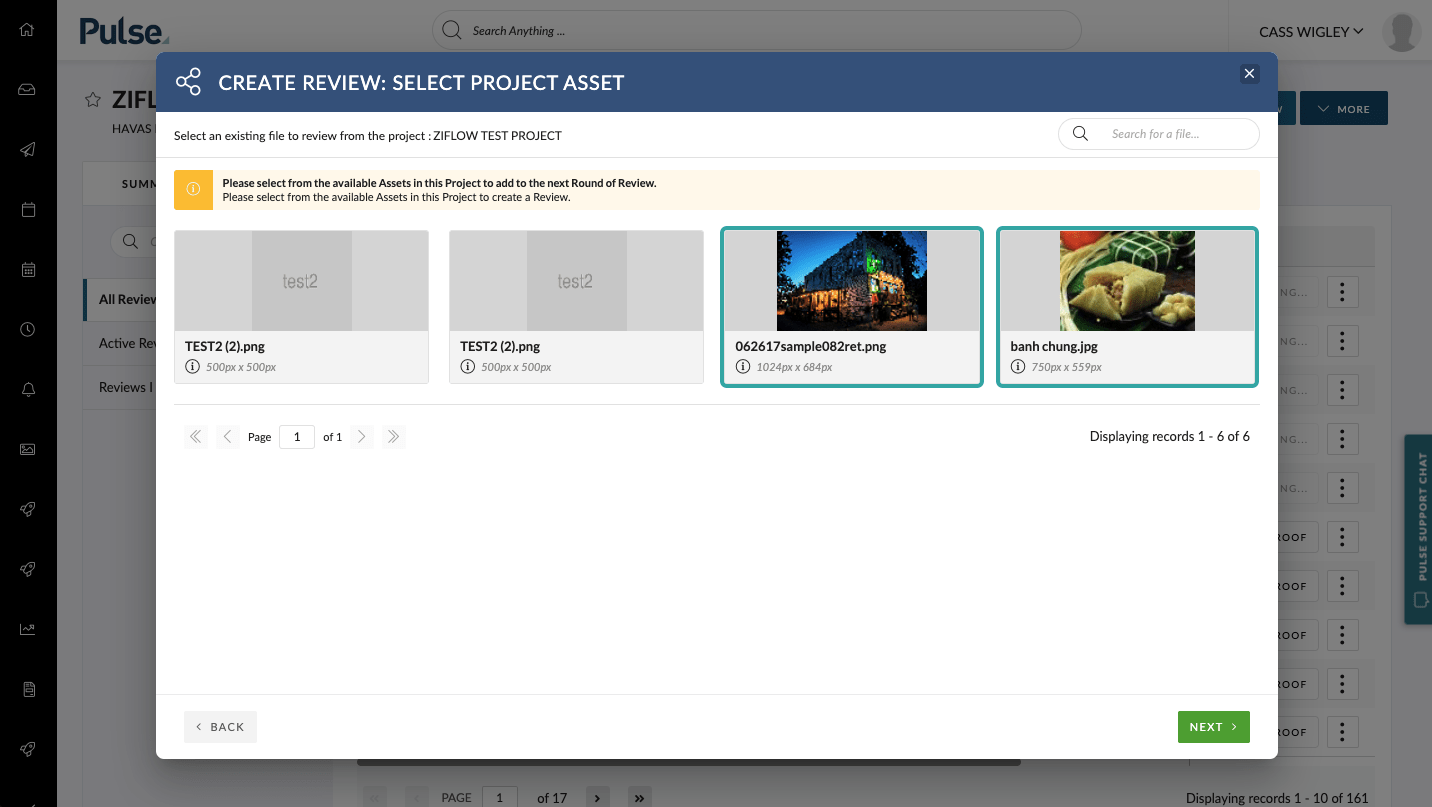Go to next page in dialog pager

[362, 437]
